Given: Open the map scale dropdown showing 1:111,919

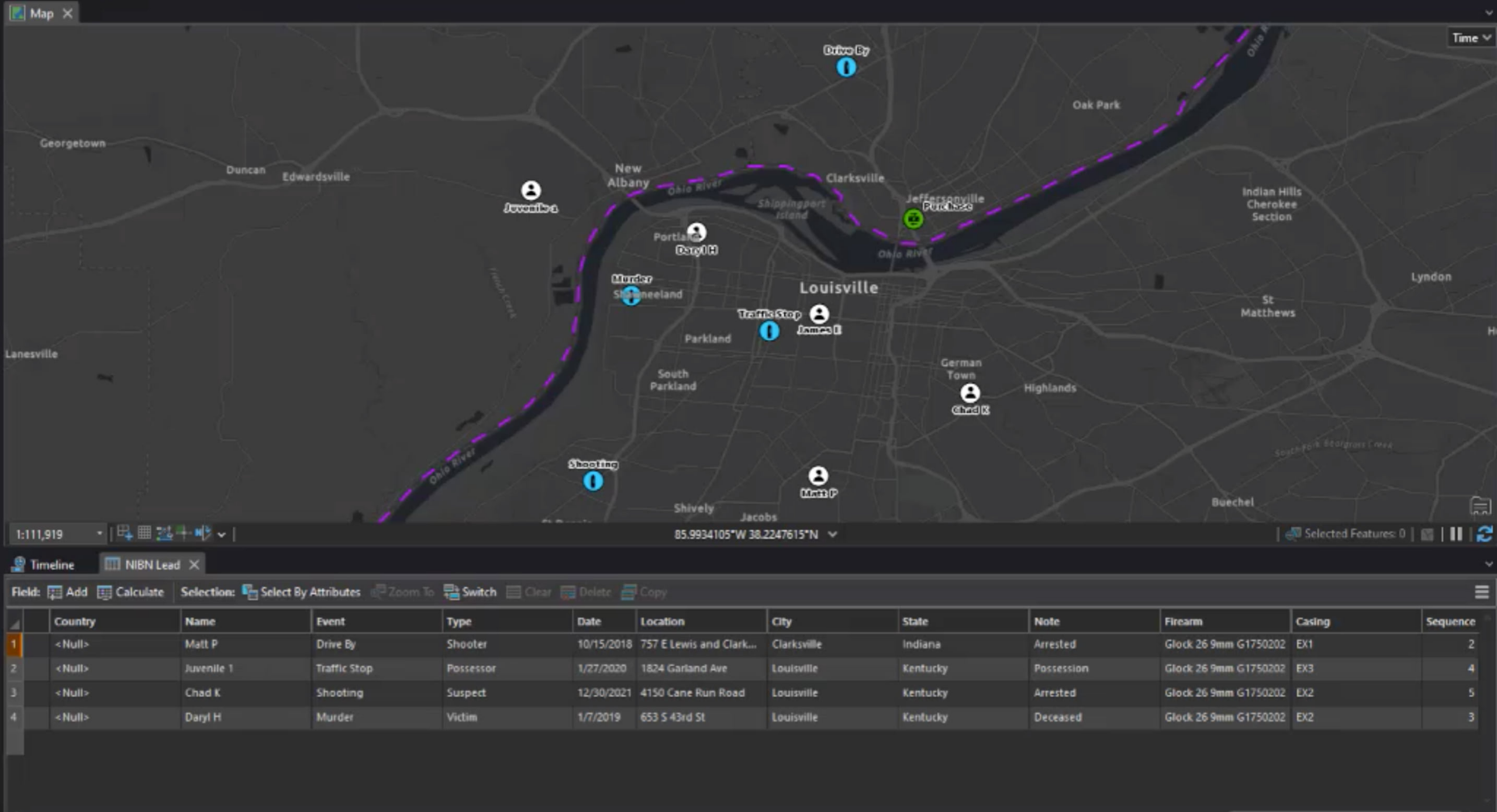Looking at the screenshot, I should 99,534.
